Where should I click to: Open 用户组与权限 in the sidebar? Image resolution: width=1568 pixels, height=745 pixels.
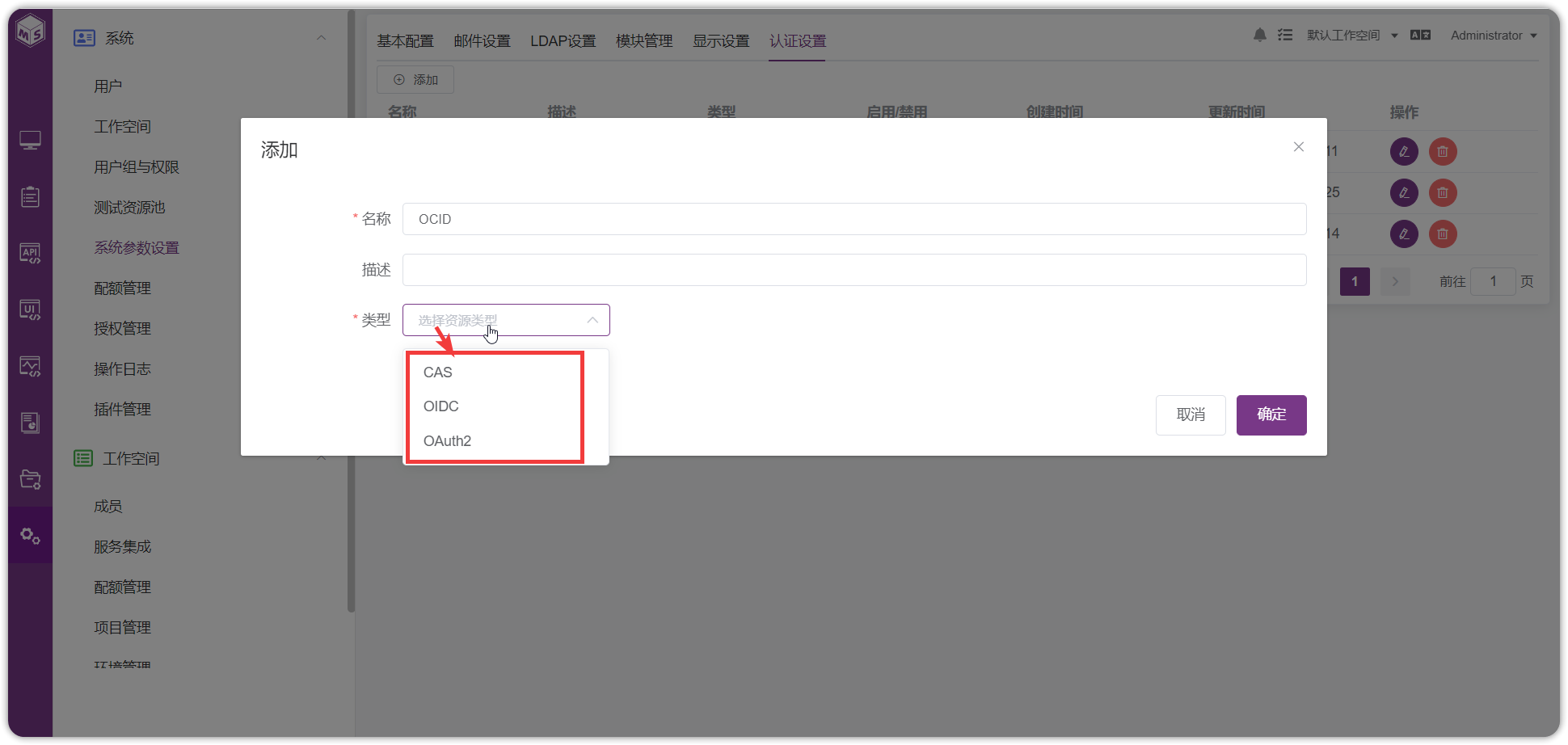[137, 167]
